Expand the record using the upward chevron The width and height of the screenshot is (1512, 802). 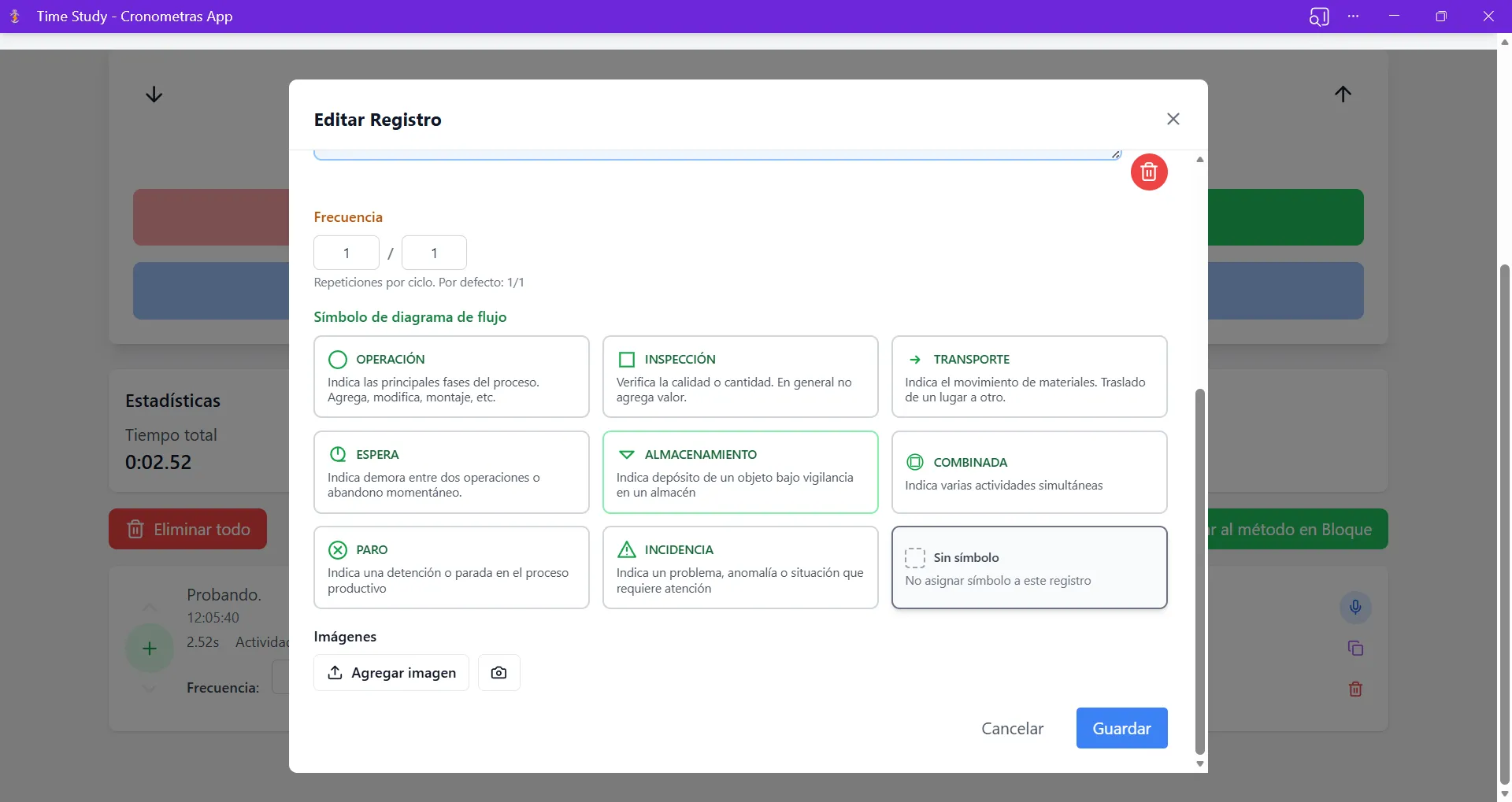(150, 608)
